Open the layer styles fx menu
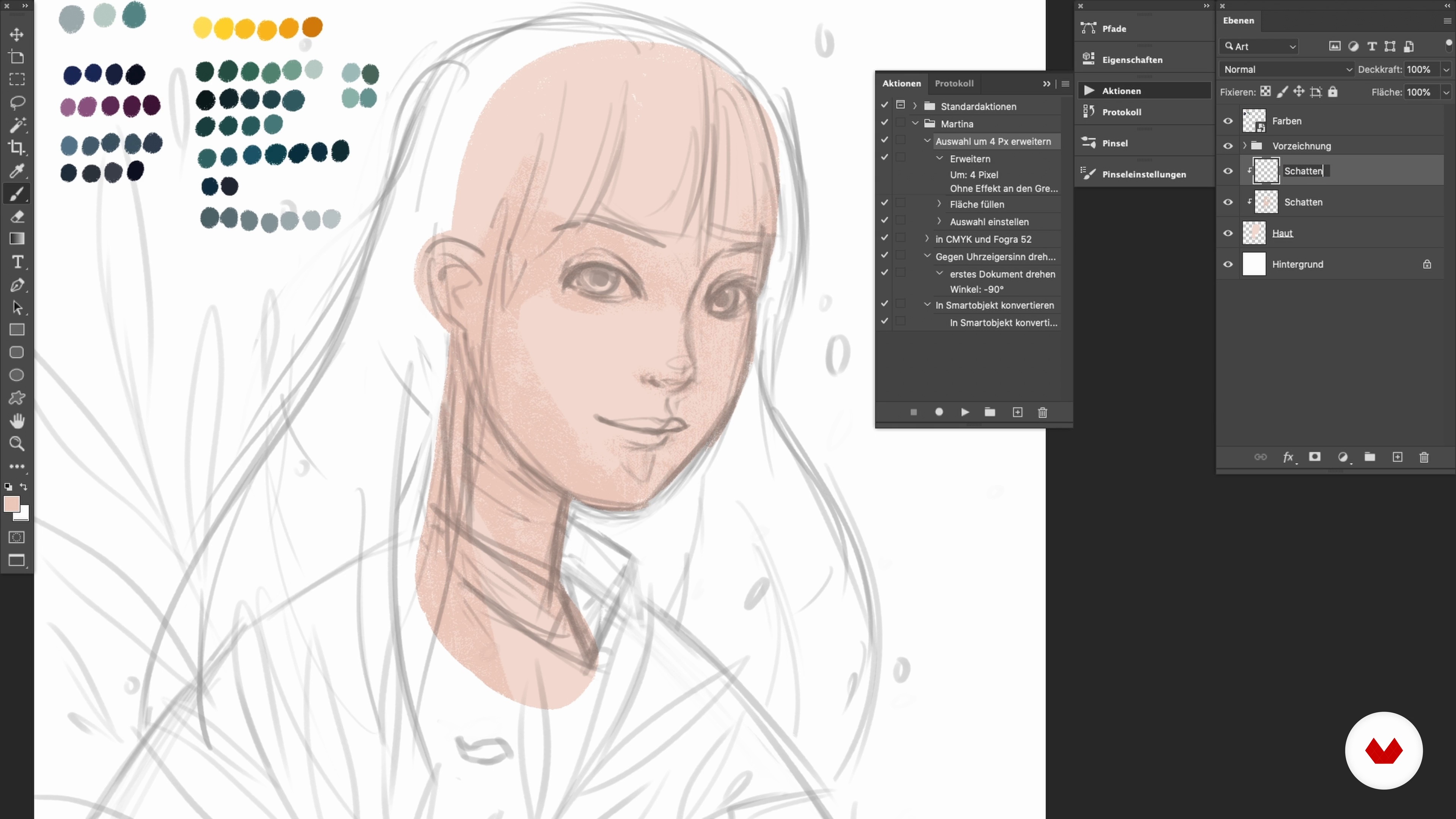 [x=1288, y=457]
